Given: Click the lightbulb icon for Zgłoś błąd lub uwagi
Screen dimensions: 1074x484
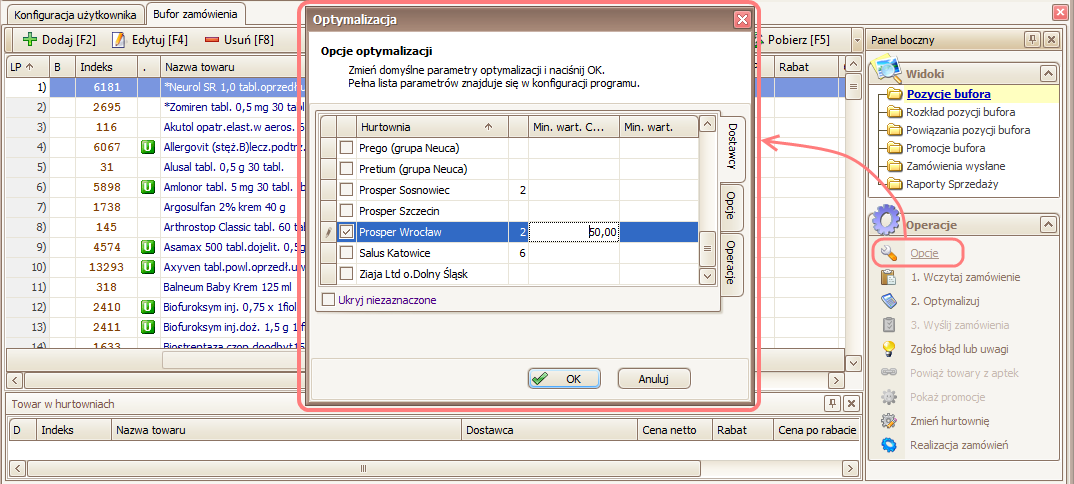Looking at the screenshot, I should (888, 349).
